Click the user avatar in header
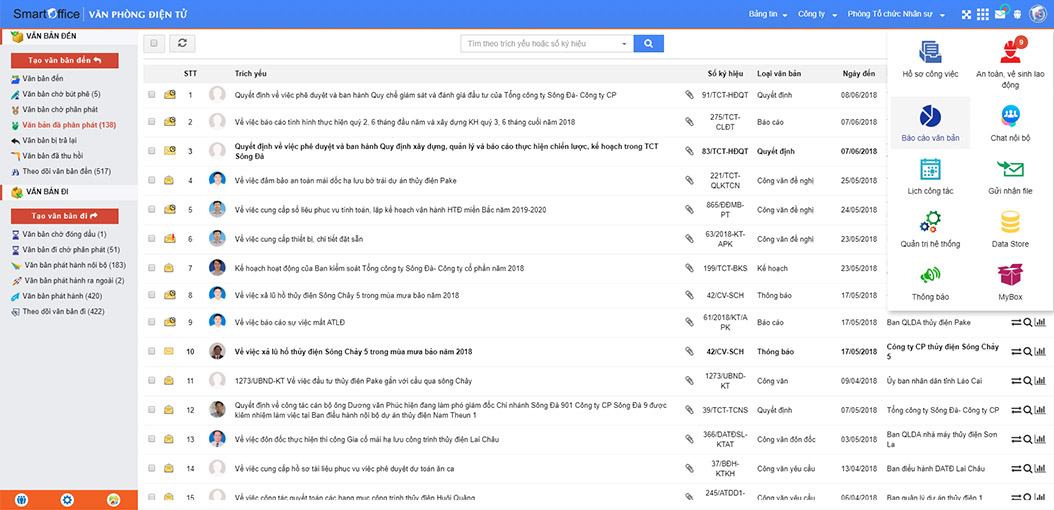Screen dimensions: 1054x510 coord(1036,14)
